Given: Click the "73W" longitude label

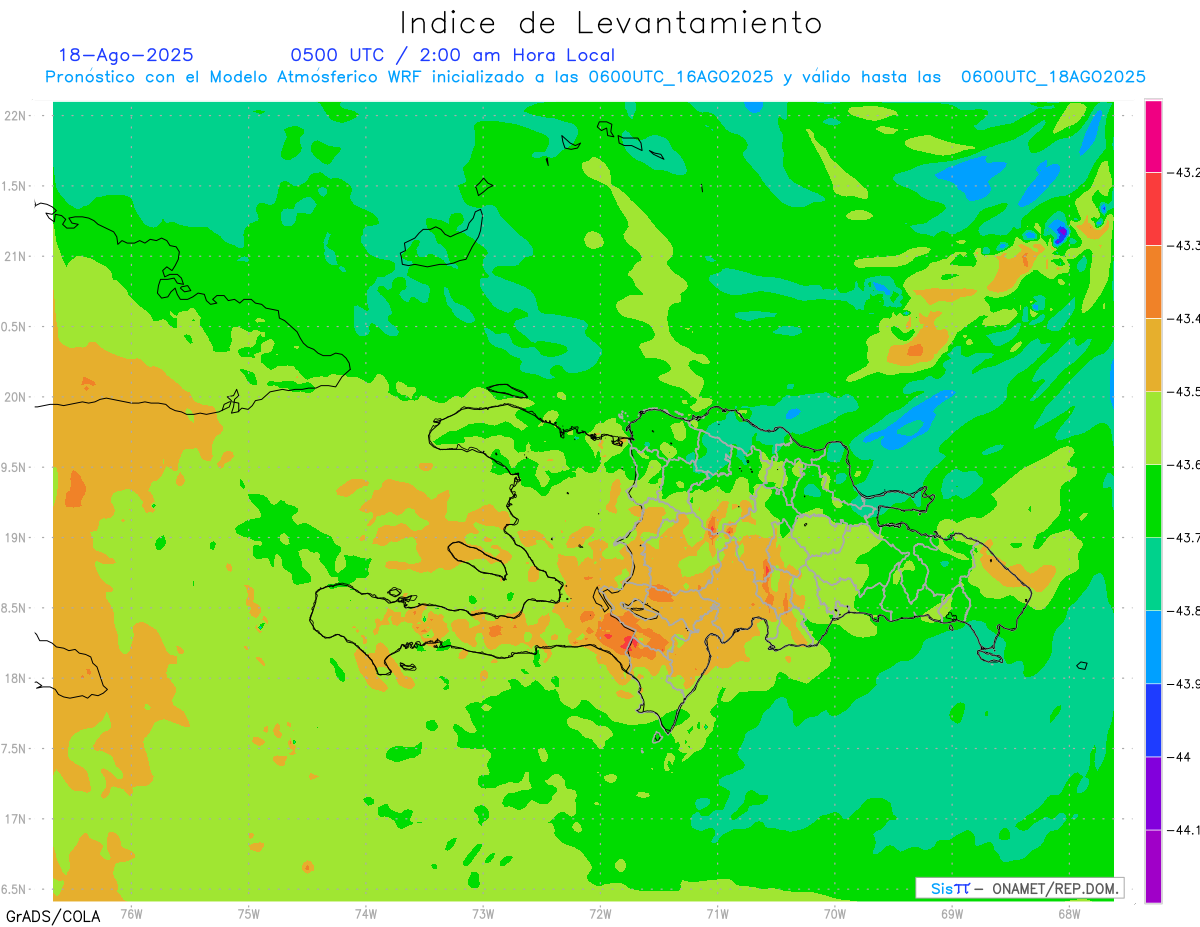Looking at the screenshot, I should [x=483, y=913].
